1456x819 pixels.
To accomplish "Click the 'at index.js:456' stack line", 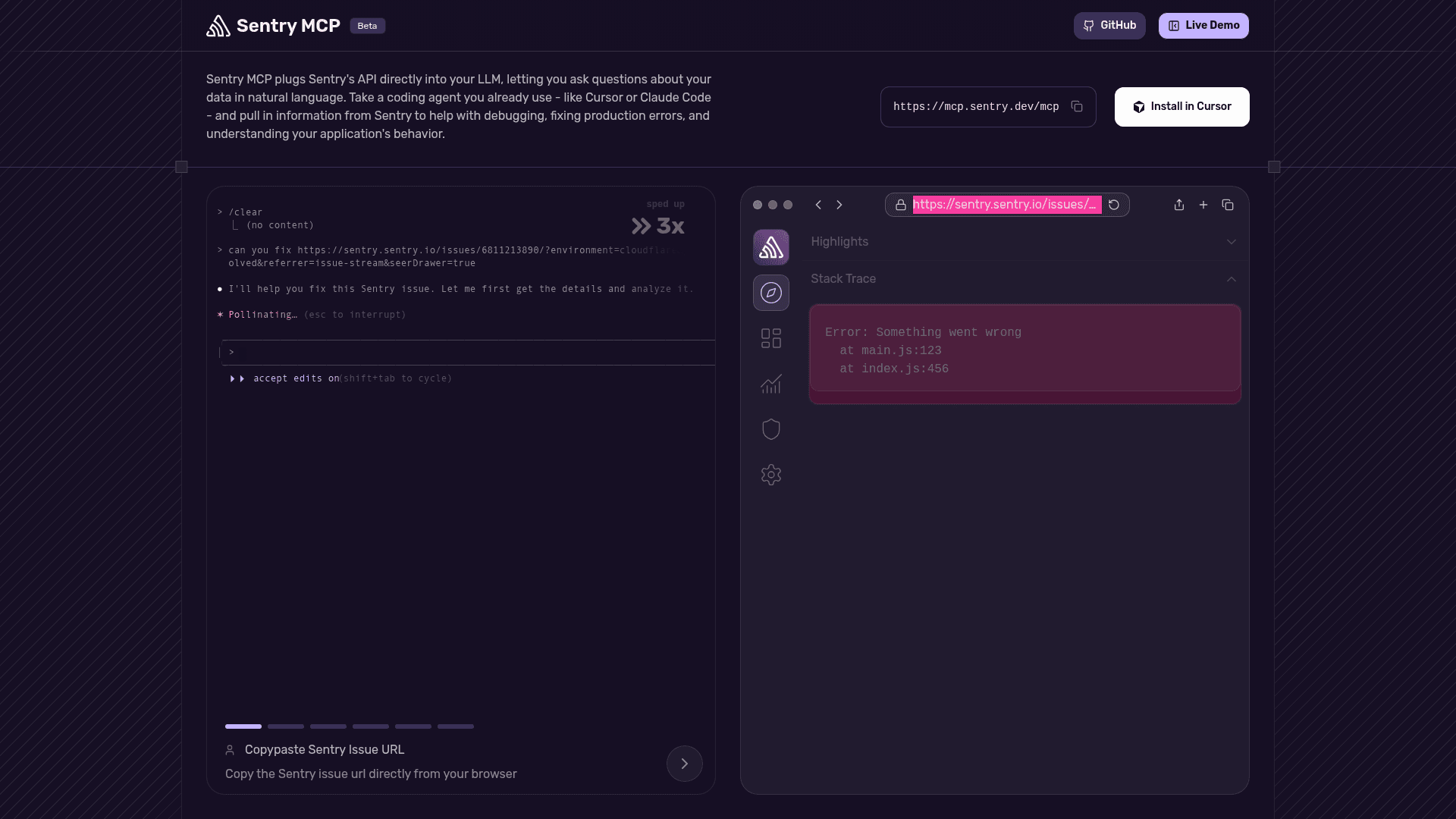I will (894, 369).
